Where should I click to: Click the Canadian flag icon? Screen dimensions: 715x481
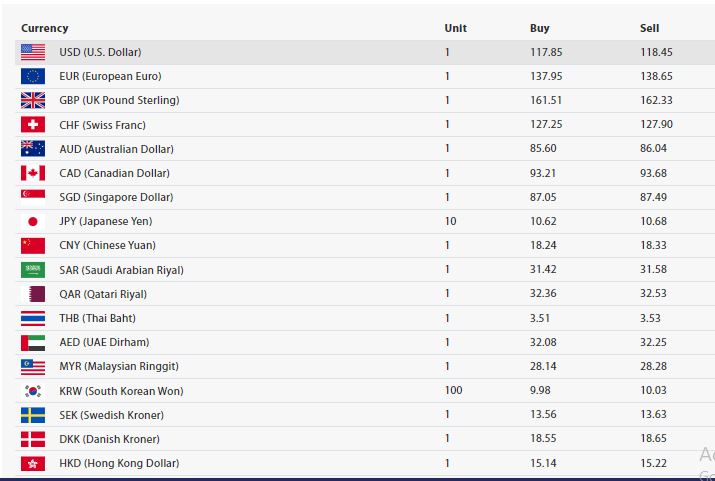coord(33,173)
